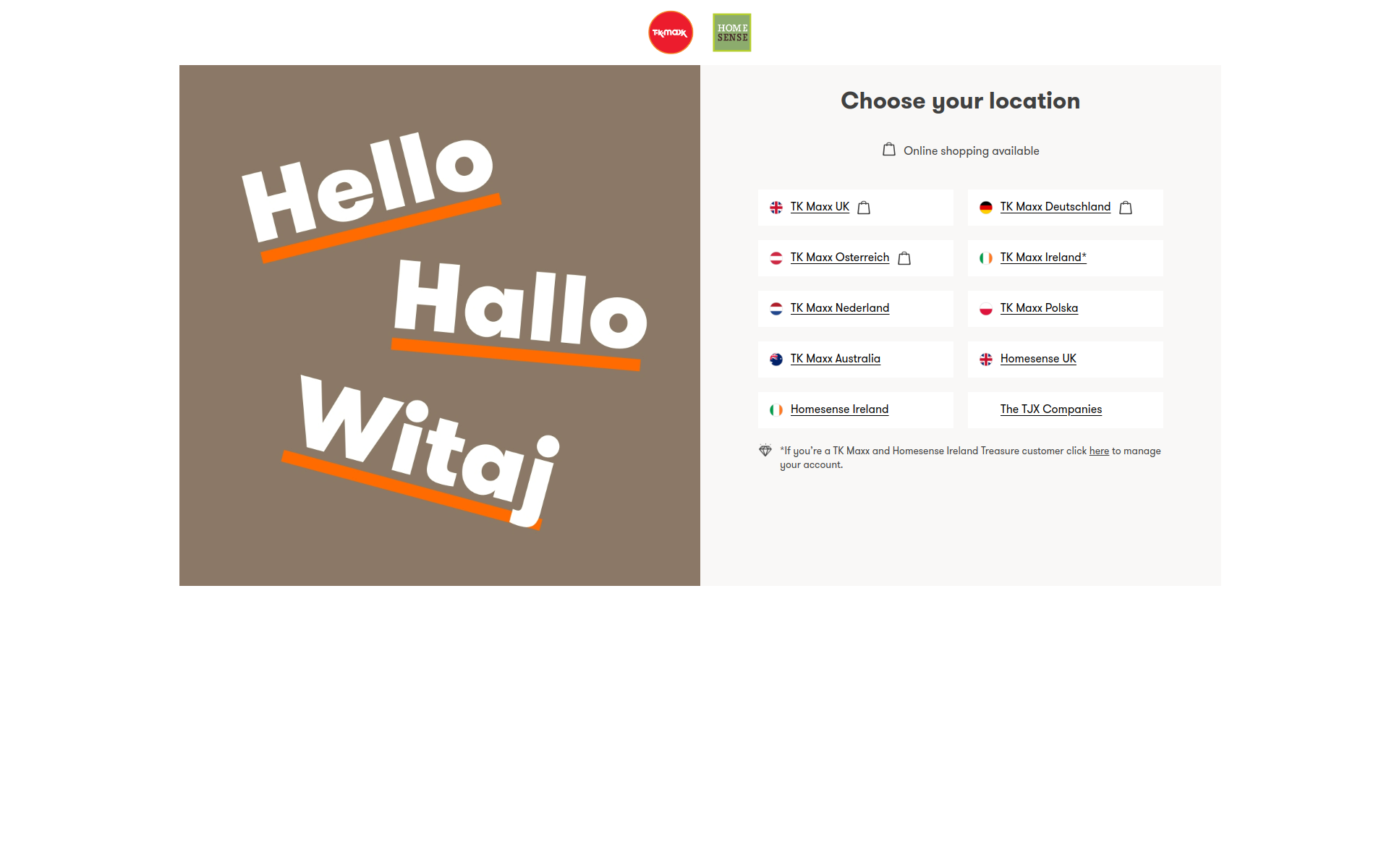1389x868 pixels.
Task: Click the UK flag beside TK Maxx UK
Action: (x=776, y=208)
